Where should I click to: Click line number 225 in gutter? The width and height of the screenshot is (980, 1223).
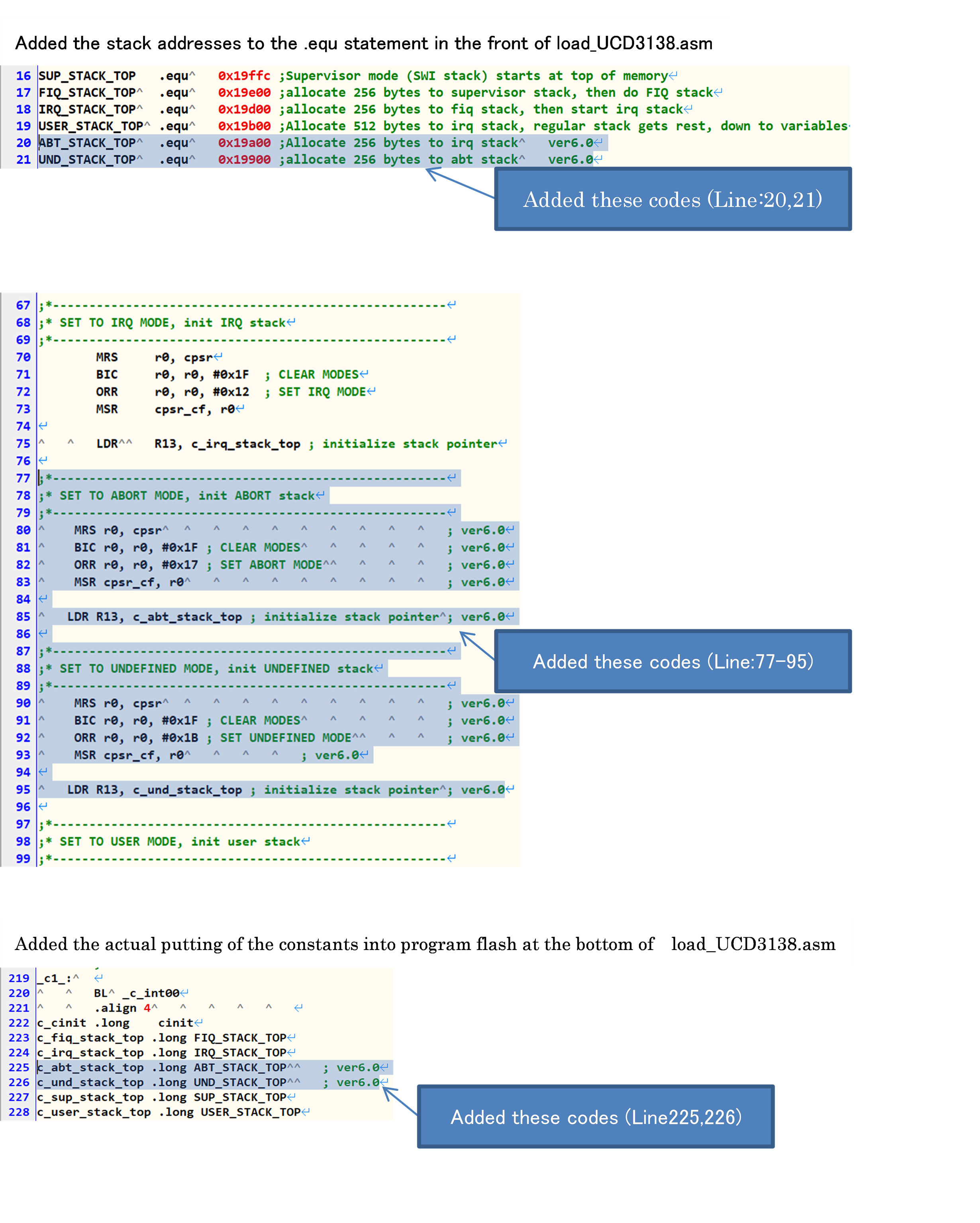pyautogui.click(x=19, y=1067)
